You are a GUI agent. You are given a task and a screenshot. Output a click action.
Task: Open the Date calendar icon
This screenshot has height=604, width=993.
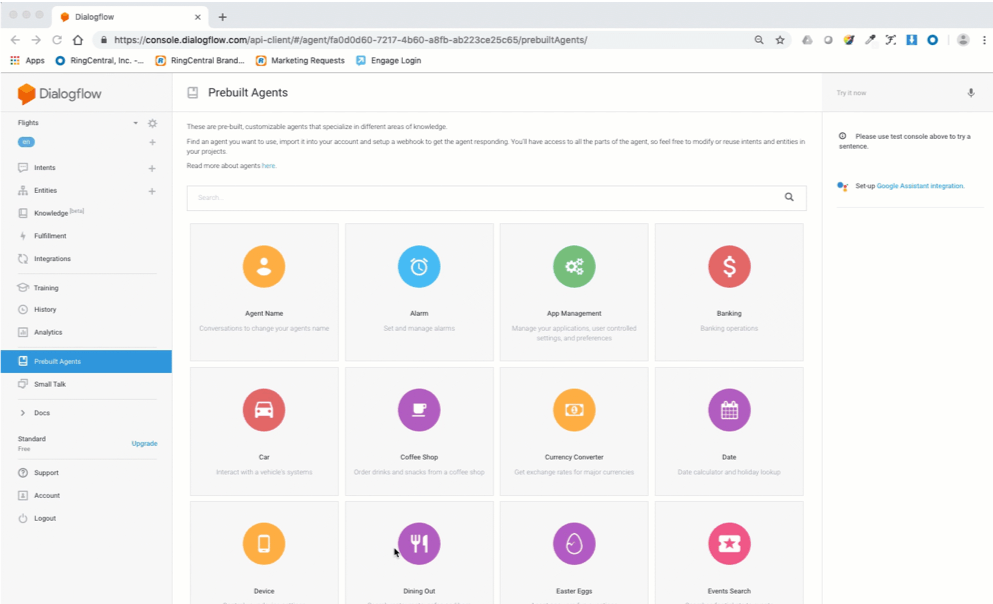(729, 410)
